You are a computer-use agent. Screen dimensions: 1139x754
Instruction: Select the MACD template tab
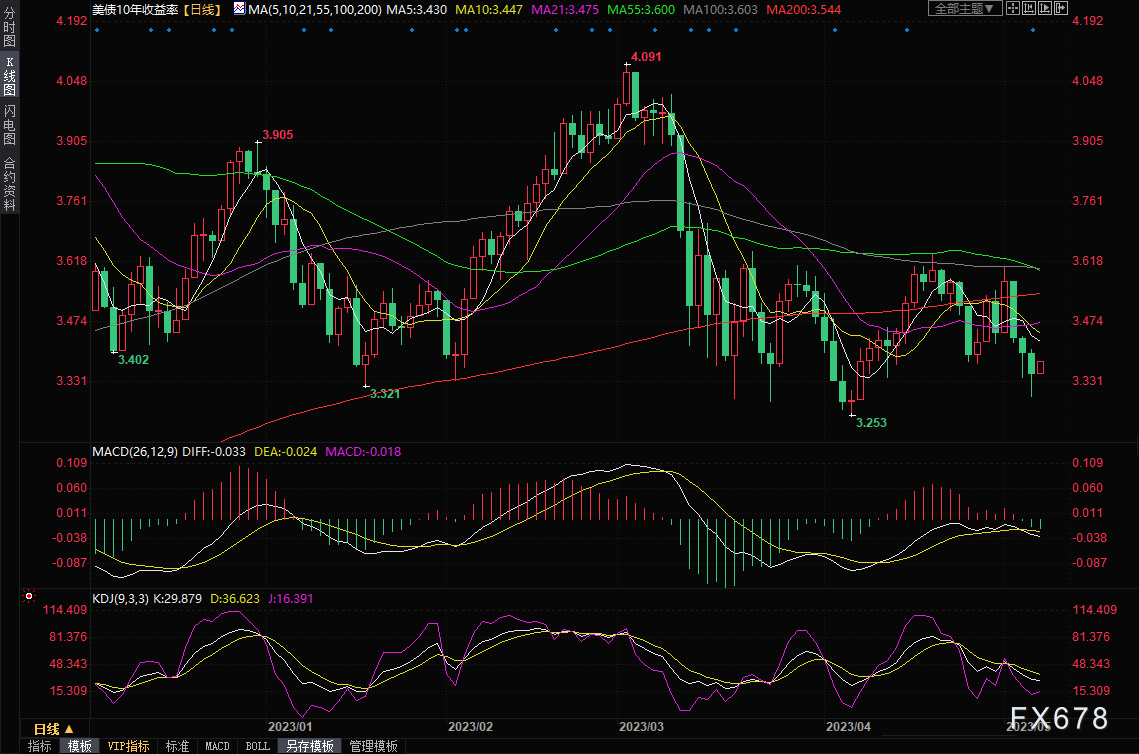click(217, 746)
